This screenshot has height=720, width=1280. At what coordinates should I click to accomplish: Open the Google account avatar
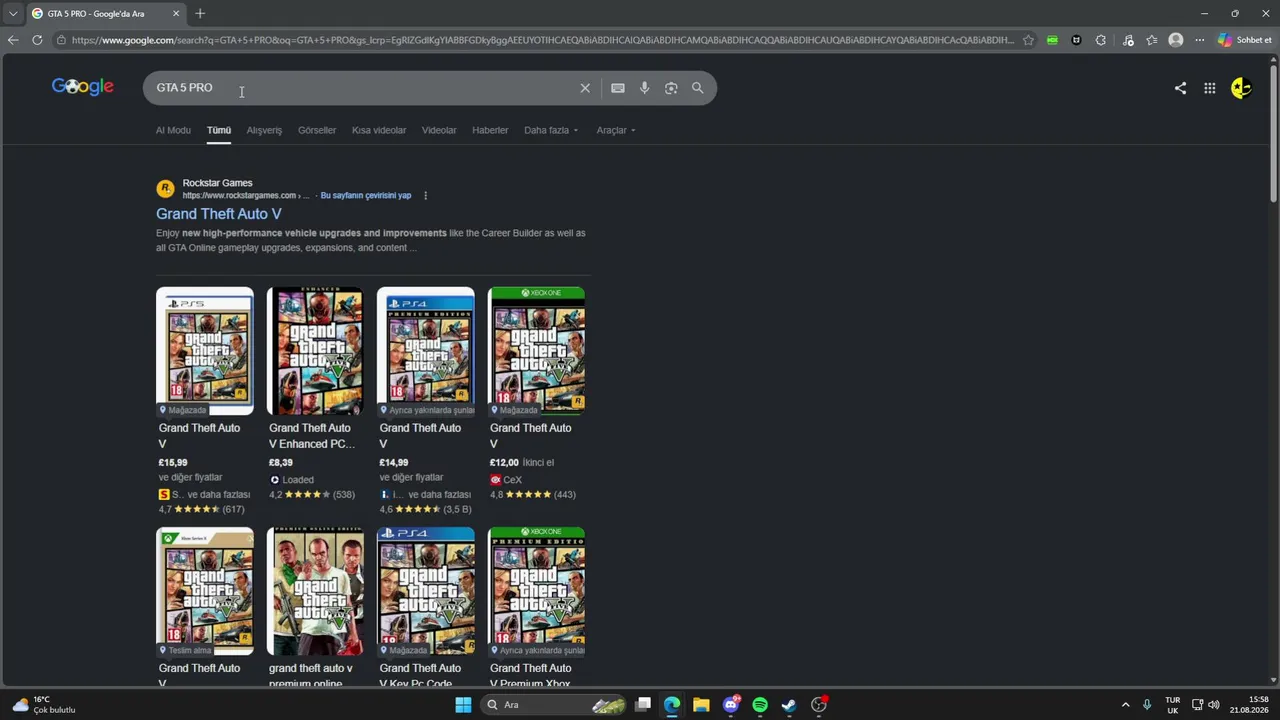pos(1241,88)
